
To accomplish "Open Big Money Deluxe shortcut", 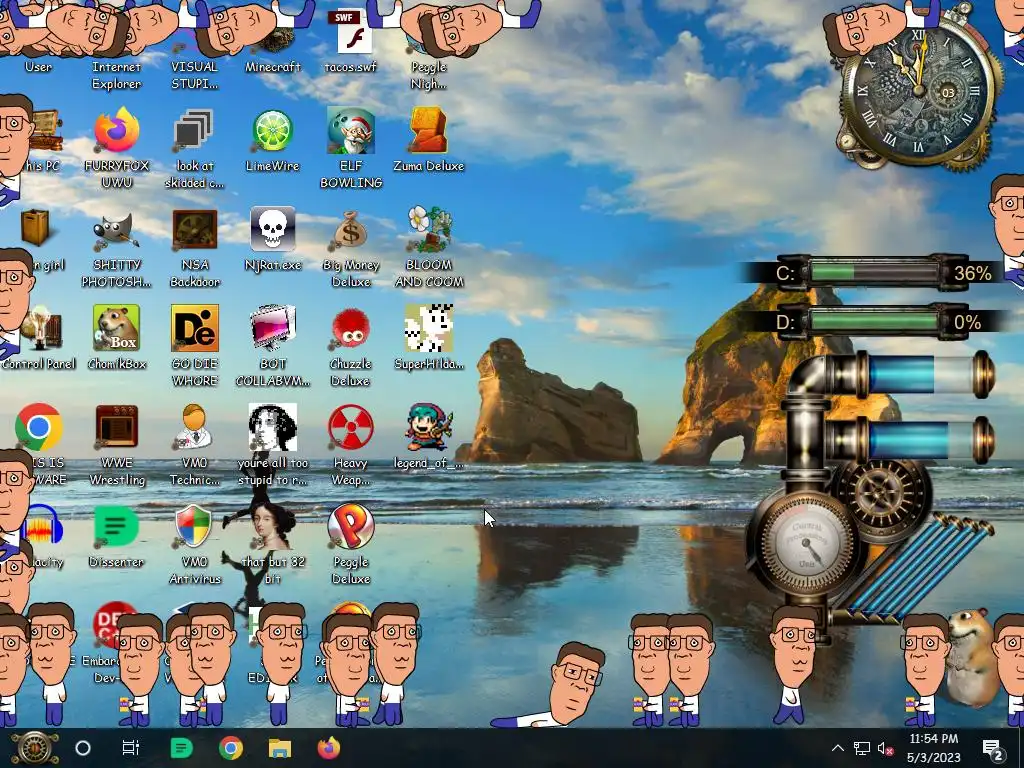I will (351, 230).
